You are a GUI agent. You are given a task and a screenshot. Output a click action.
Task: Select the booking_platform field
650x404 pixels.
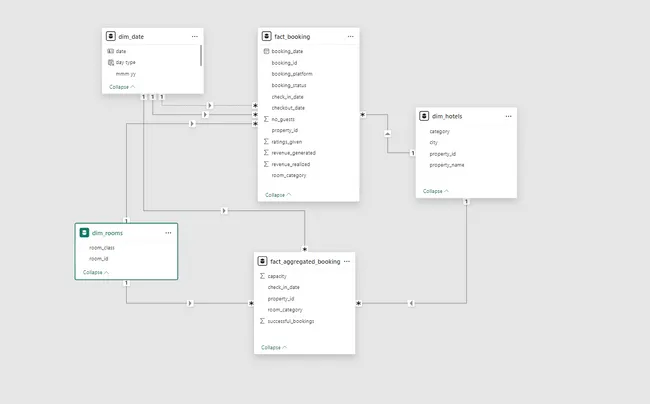pyautogui.click(x=292, y=74)
